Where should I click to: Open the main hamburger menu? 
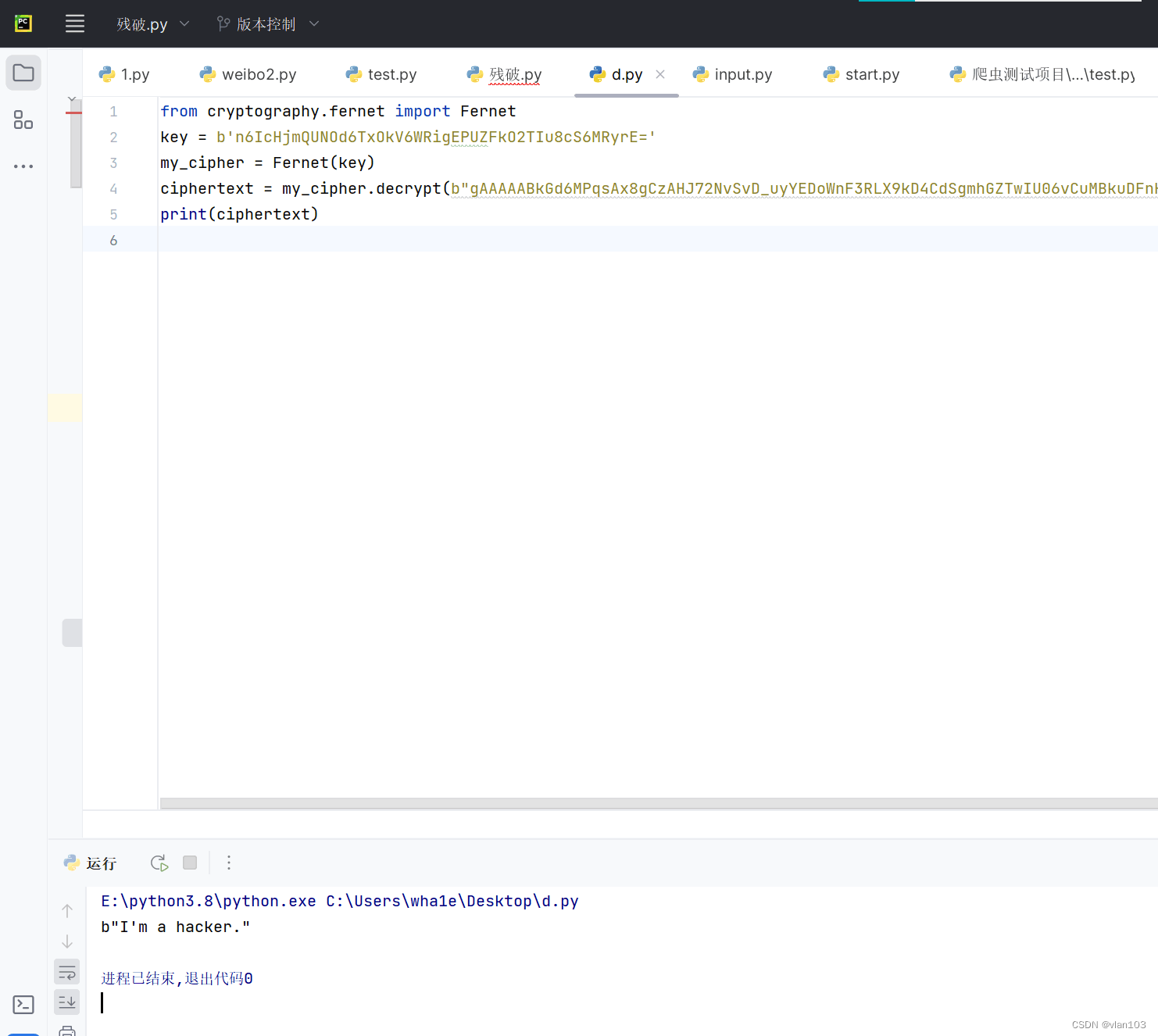[75, 23]
